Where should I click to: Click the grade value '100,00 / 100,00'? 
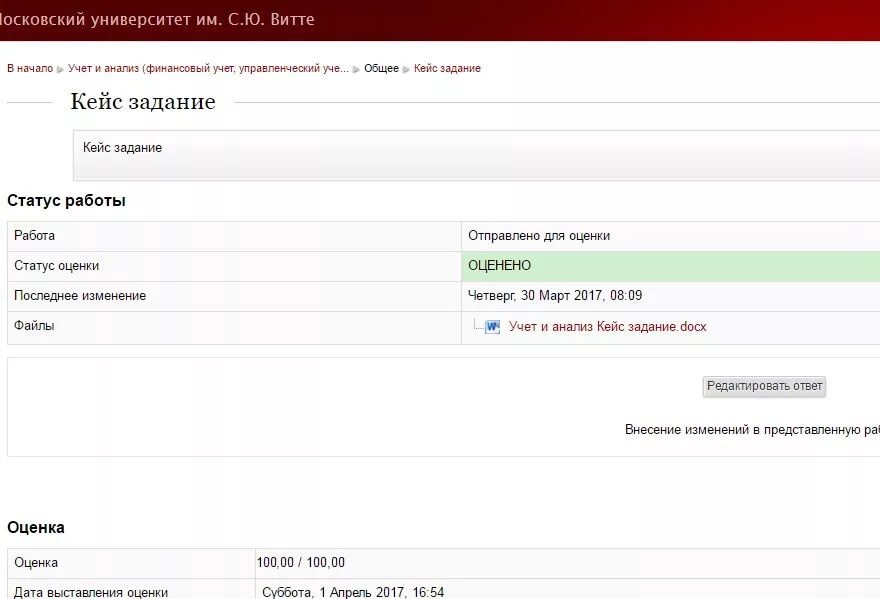pyautogui.click(x=301, y=563)
